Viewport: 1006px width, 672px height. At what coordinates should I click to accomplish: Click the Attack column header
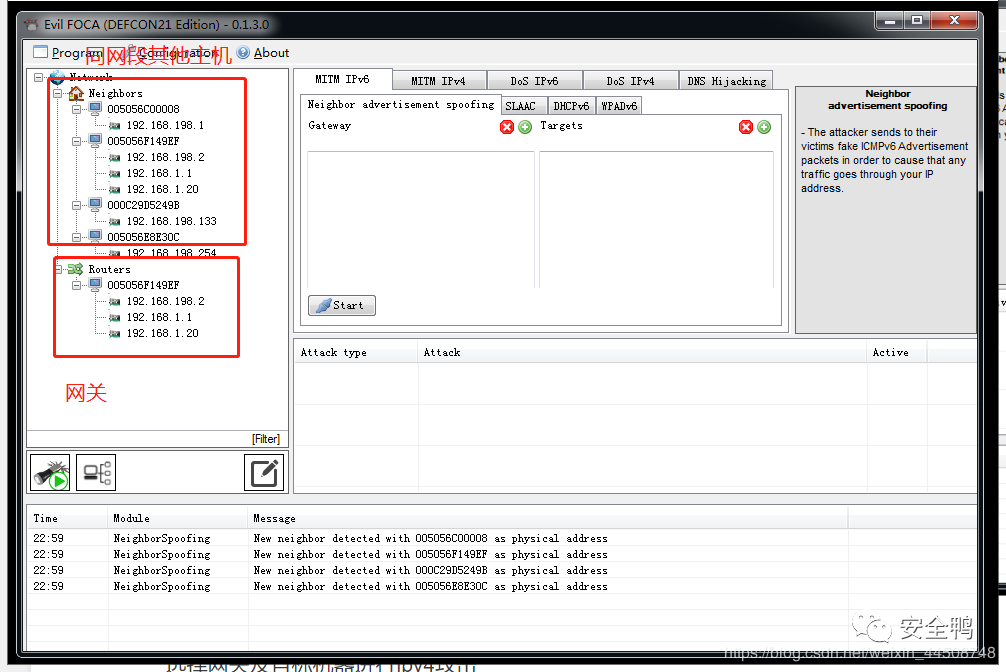coord(642,352)
